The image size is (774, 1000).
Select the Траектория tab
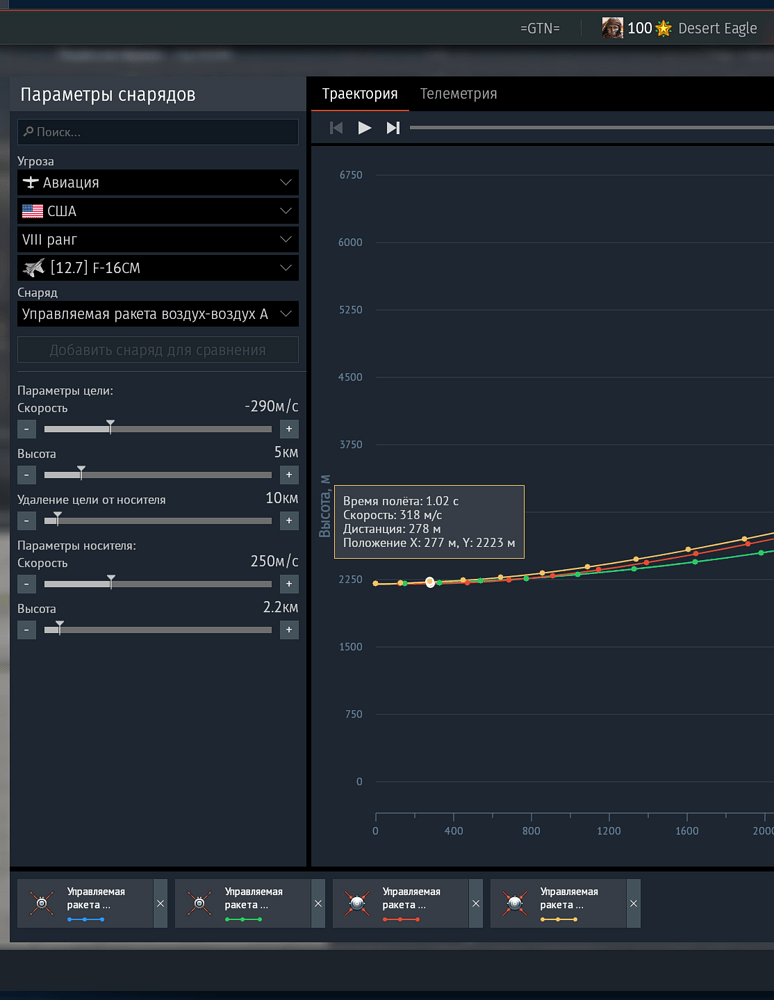tap(360, 94)
